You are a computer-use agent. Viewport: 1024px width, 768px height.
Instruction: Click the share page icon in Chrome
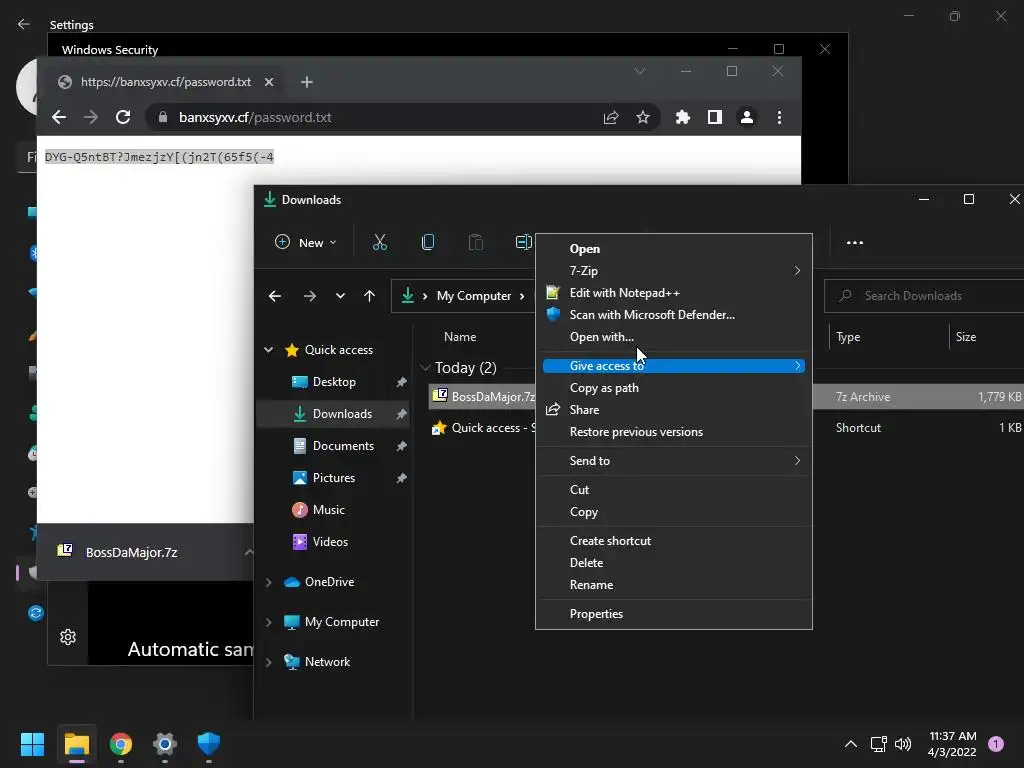click(611, 117)
